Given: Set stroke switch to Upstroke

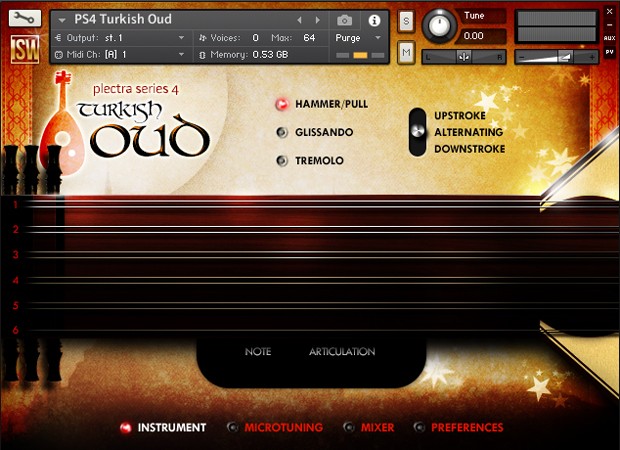Looking at the screenshot, I should coord(460,116).
